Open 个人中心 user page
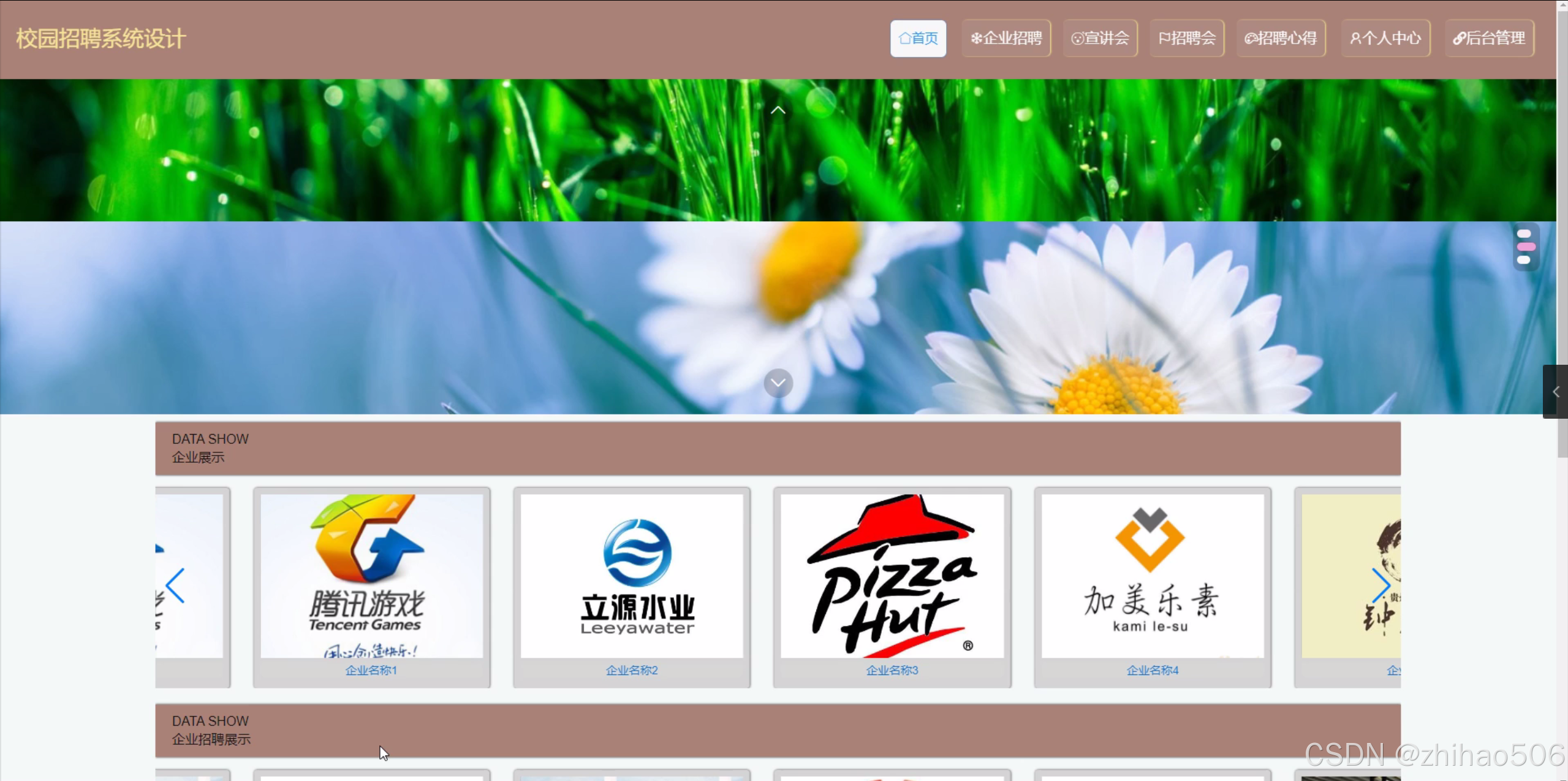The image size is (1568, 781). (x=1385, y=39)
